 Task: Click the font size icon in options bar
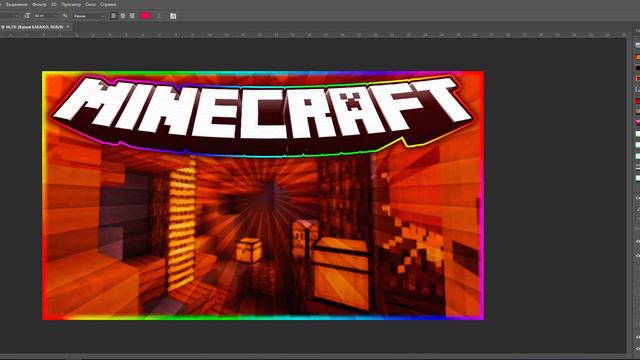[x=27, y=16]
